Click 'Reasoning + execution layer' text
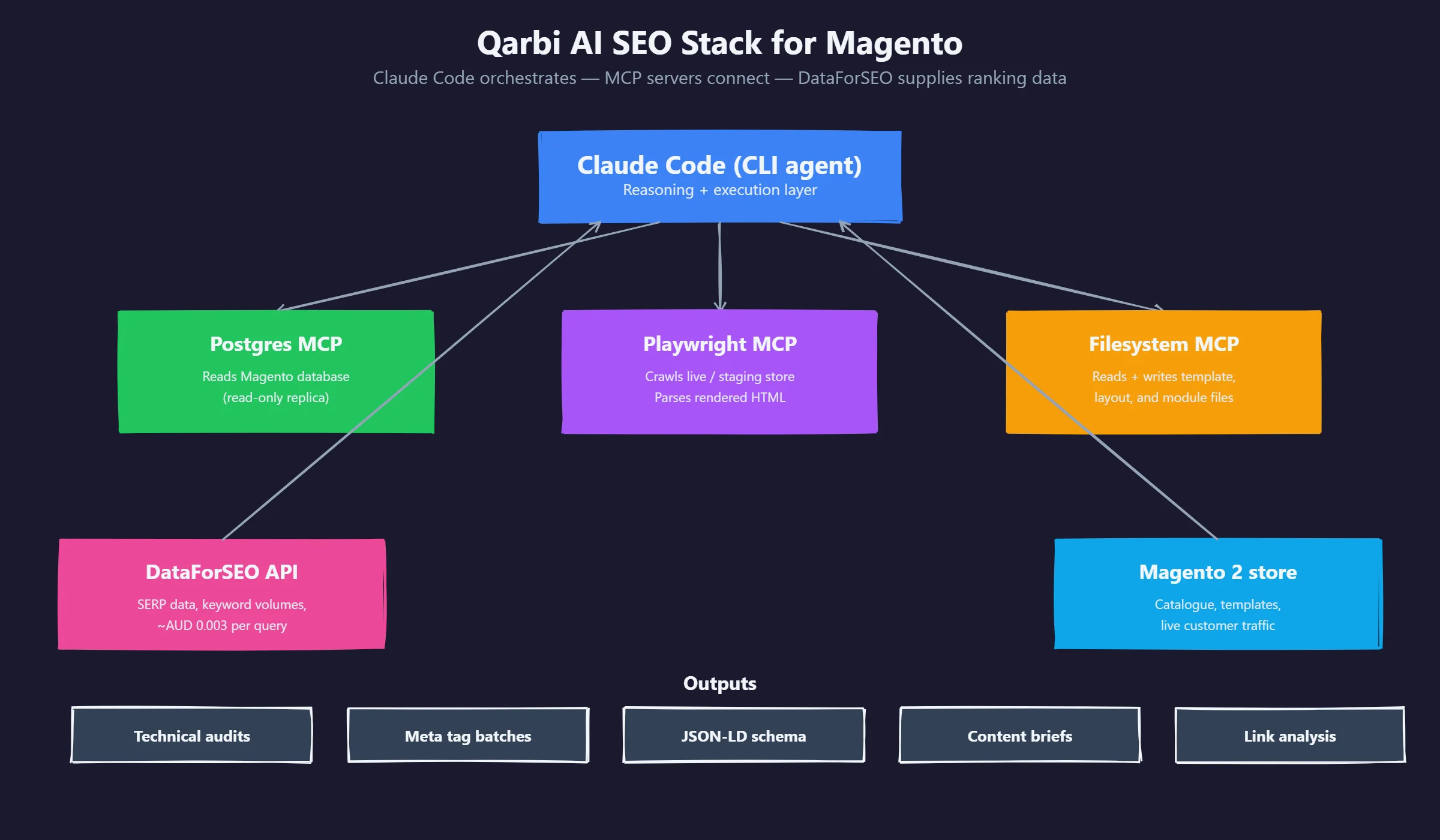 tap(720, 190)
